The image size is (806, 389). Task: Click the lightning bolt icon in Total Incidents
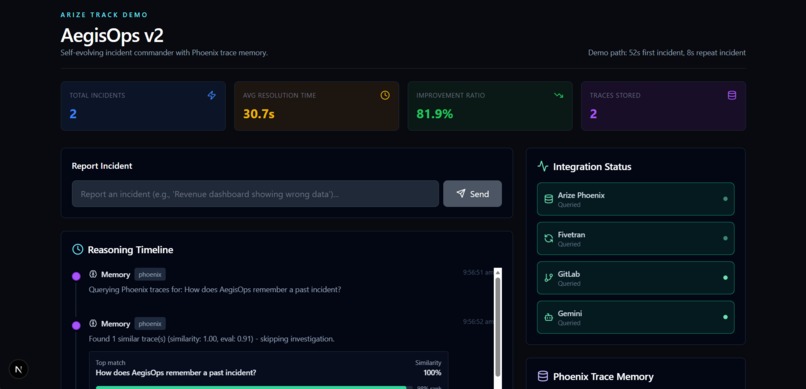(212, 95)
